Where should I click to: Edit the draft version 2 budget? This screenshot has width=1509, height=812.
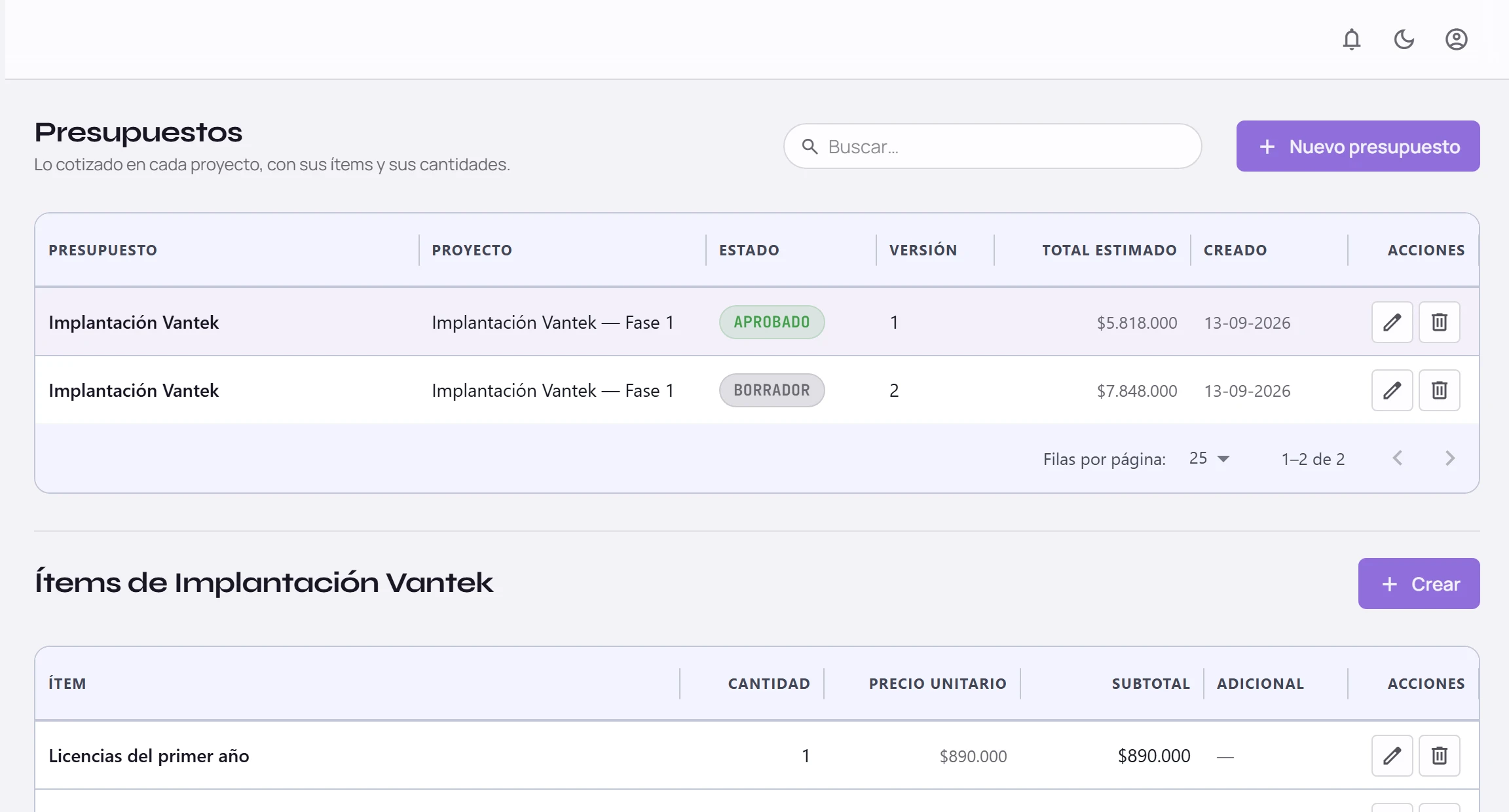(x=1392, y=390)
